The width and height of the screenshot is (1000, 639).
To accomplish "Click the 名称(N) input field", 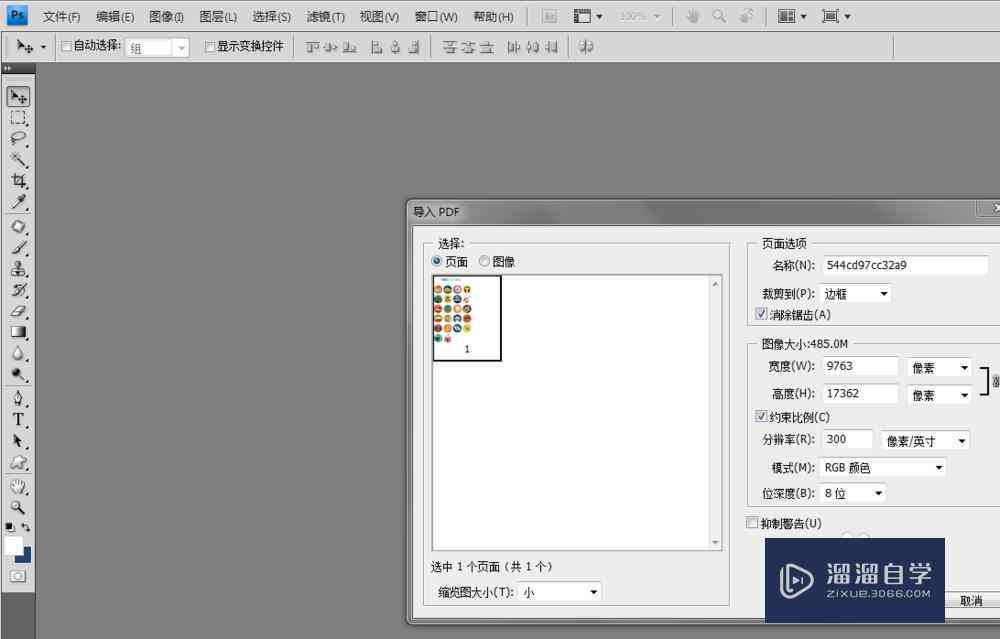I will click(x=906, y=265).
